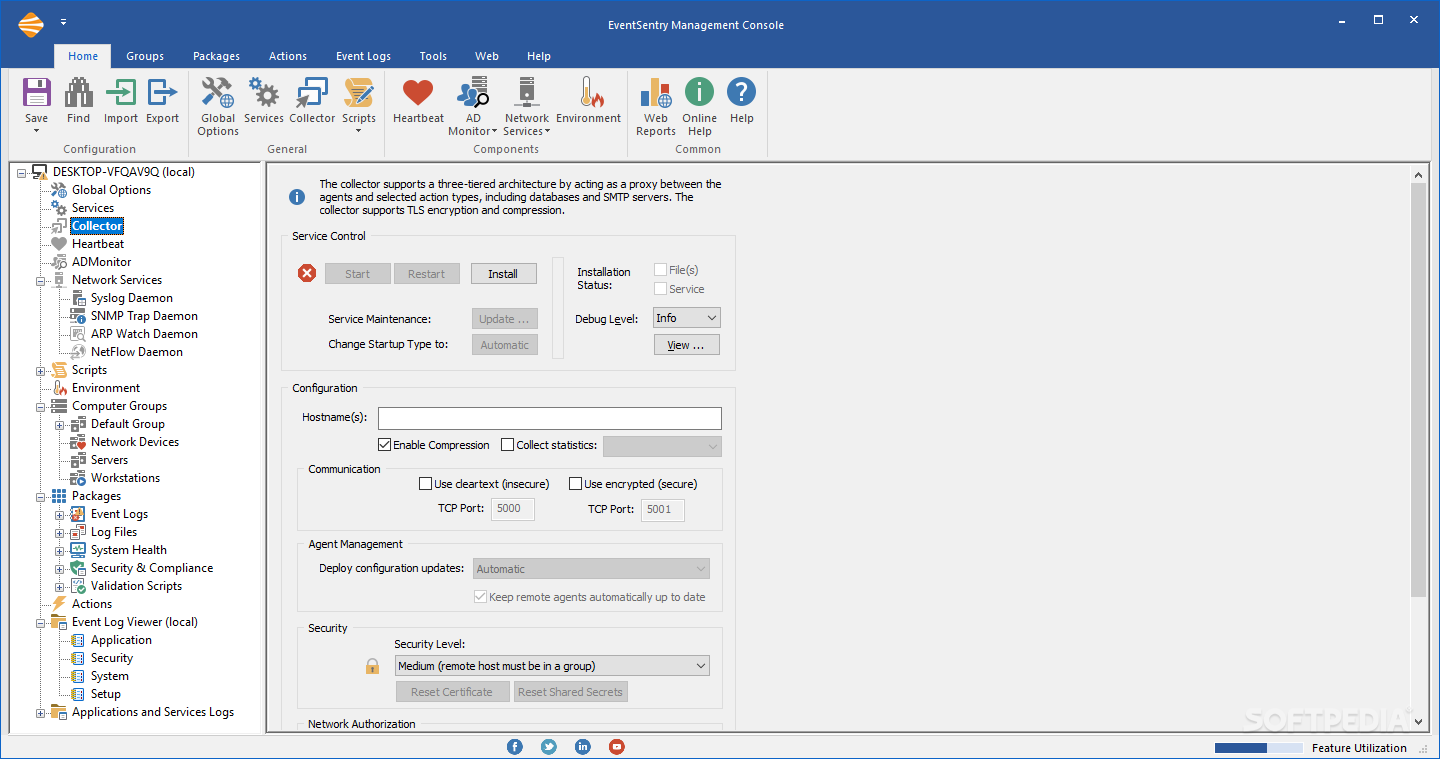Click the Import configuration icon

[120, 93]
